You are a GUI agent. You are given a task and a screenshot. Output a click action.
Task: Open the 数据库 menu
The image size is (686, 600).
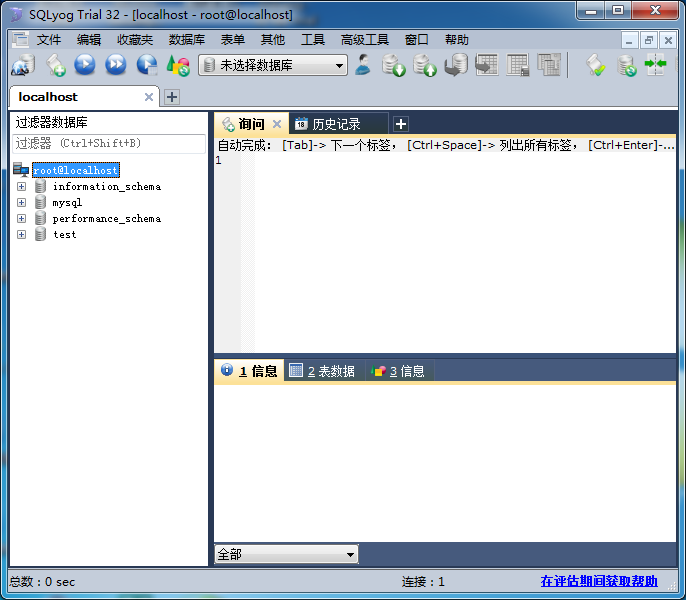[187, 40]
